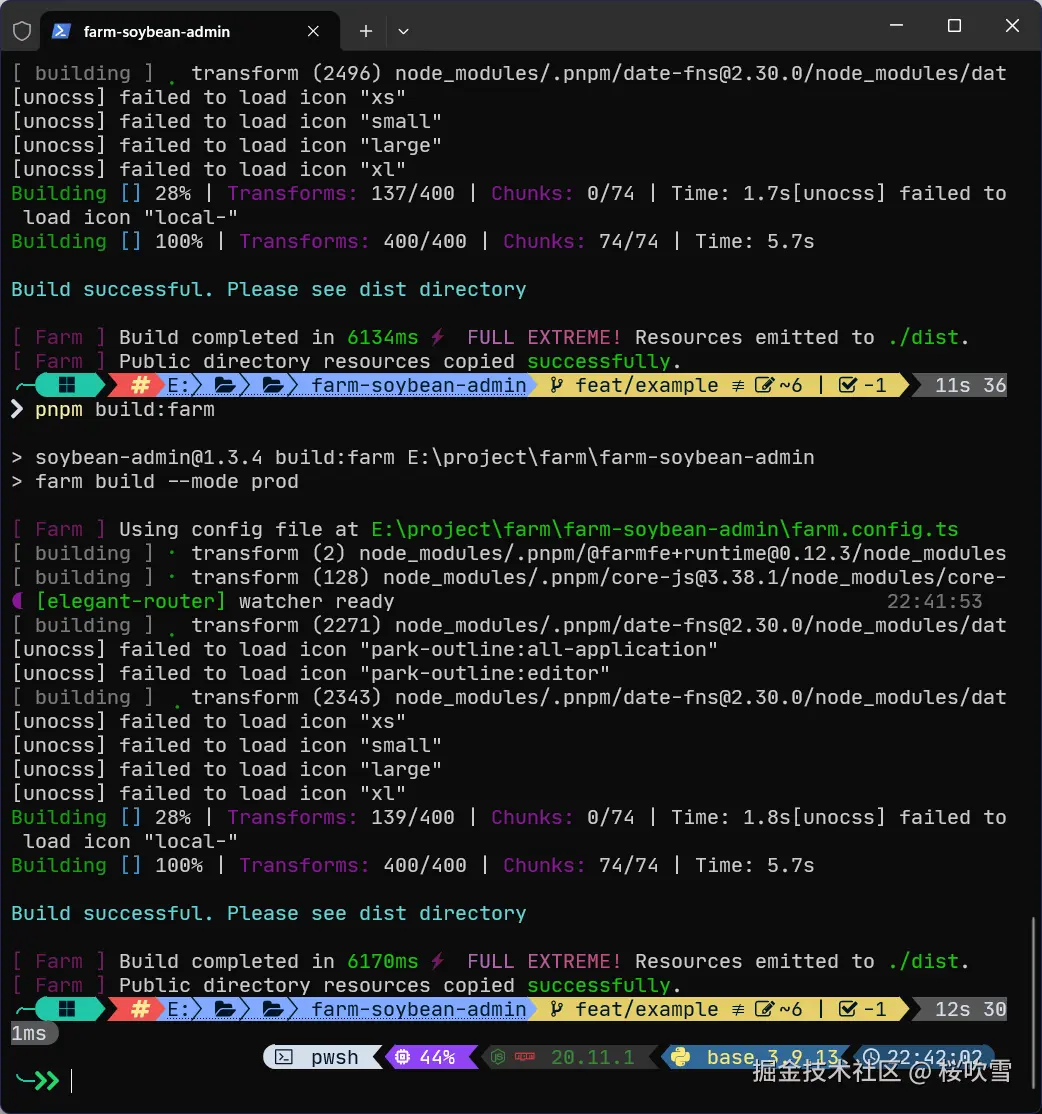Place cursor at the empty command input line
Screen dimensions: 1042x1114
point(72,1081)
